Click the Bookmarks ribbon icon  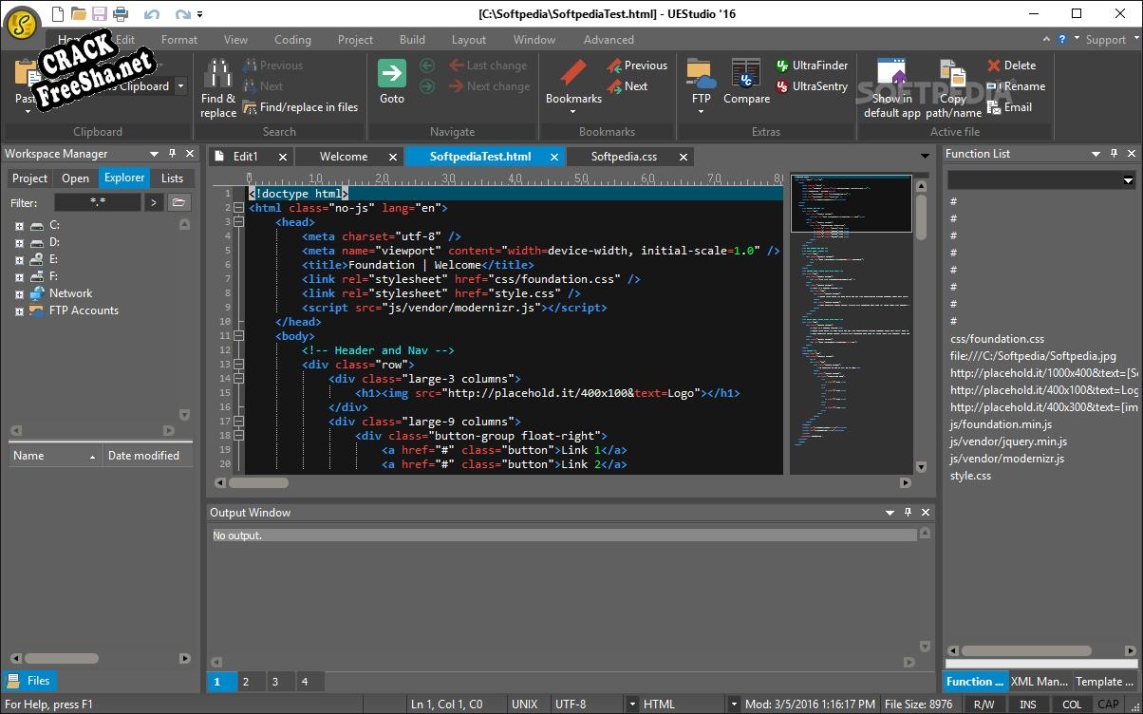click(x=573, y=74)
